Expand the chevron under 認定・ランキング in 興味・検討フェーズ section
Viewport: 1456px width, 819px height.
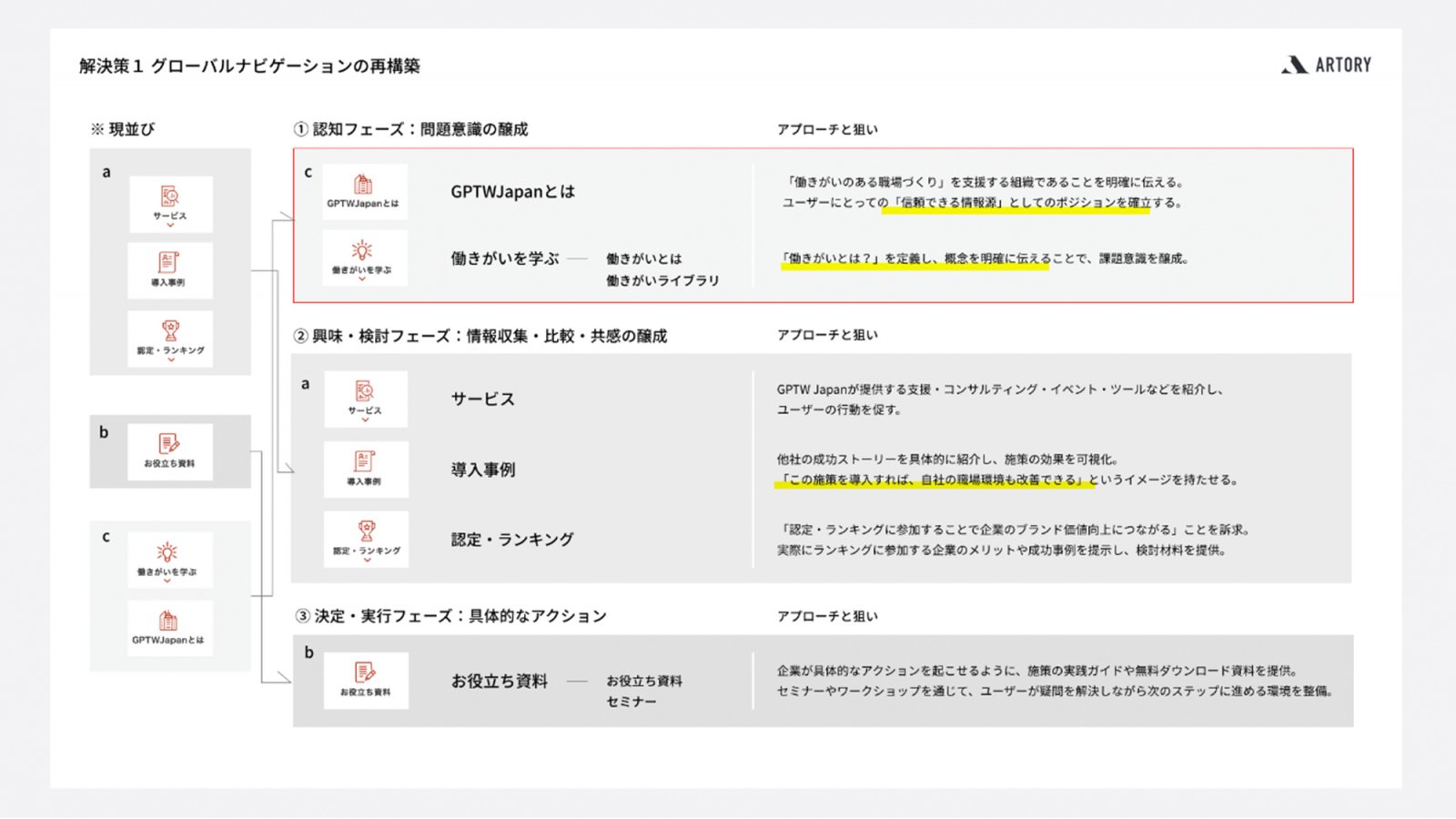pos(367,561)
